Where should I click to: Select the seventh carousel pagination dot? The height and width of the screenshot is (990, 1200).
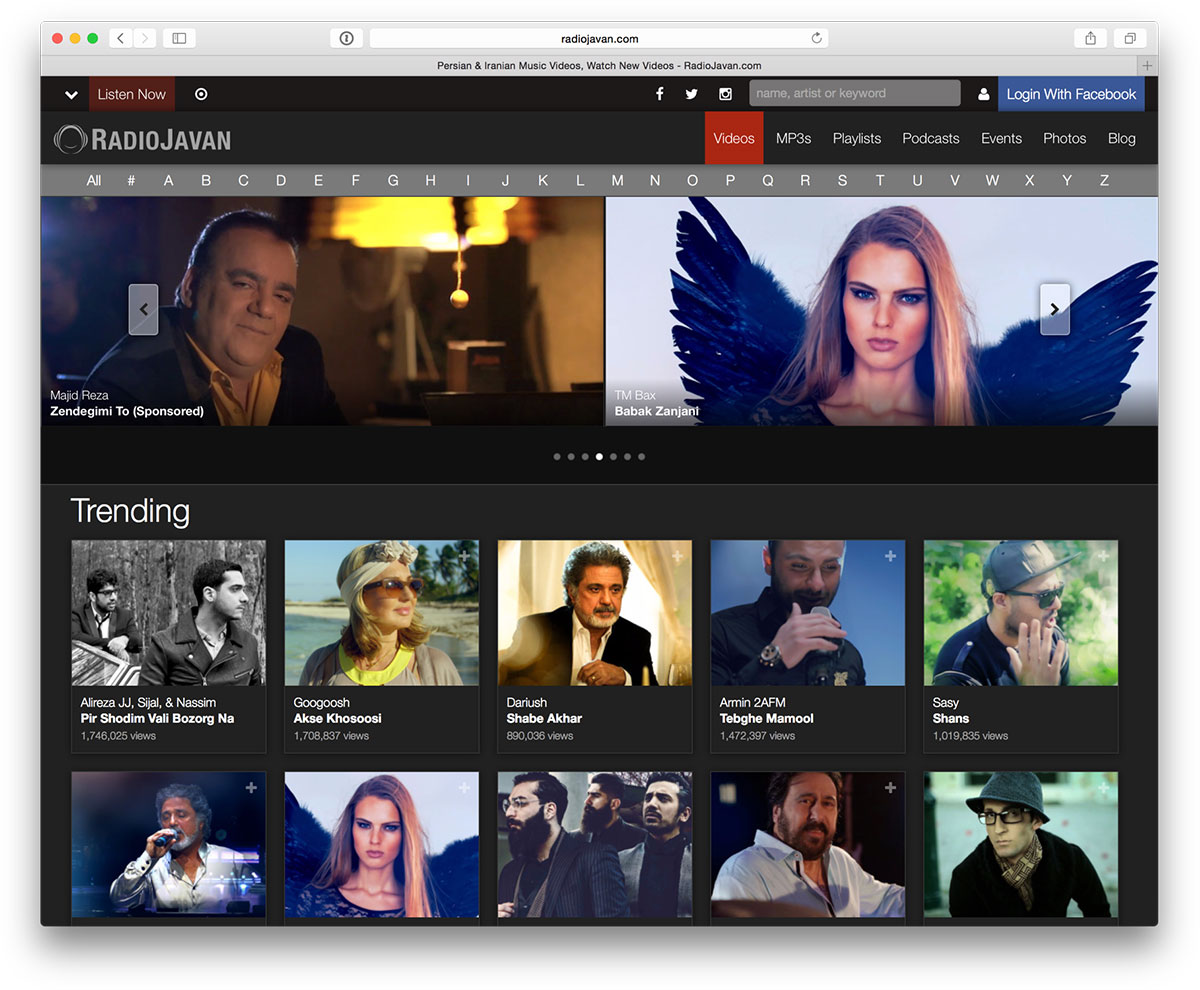[641, 456]
